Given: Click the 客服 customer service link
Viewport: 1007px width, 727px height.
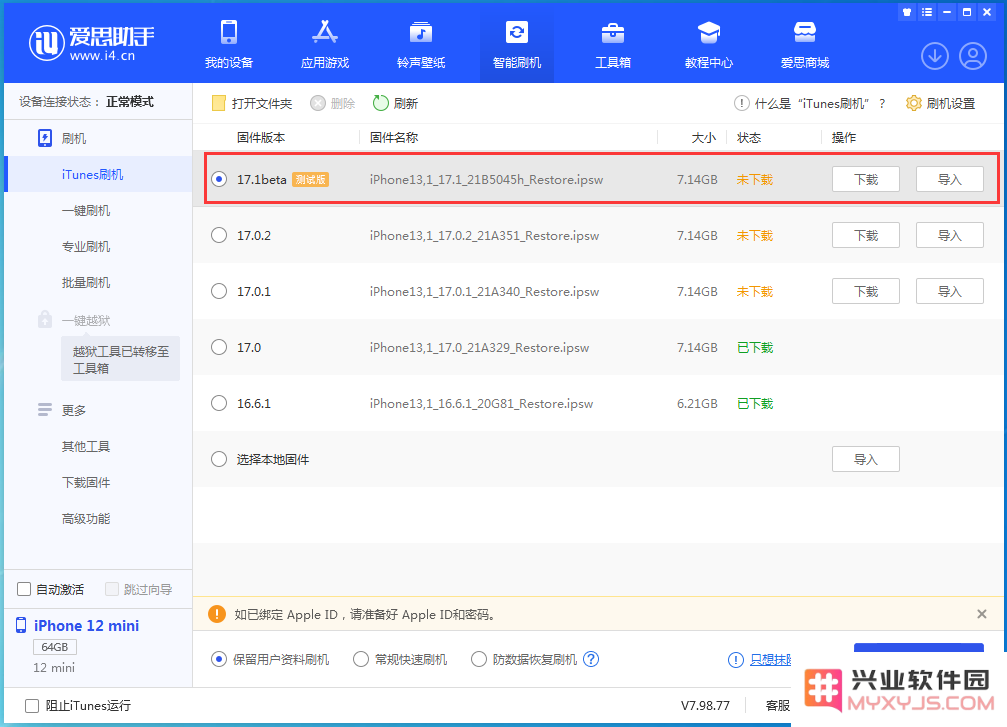Looking at the screenshot, I should click(x=777, y=705).
